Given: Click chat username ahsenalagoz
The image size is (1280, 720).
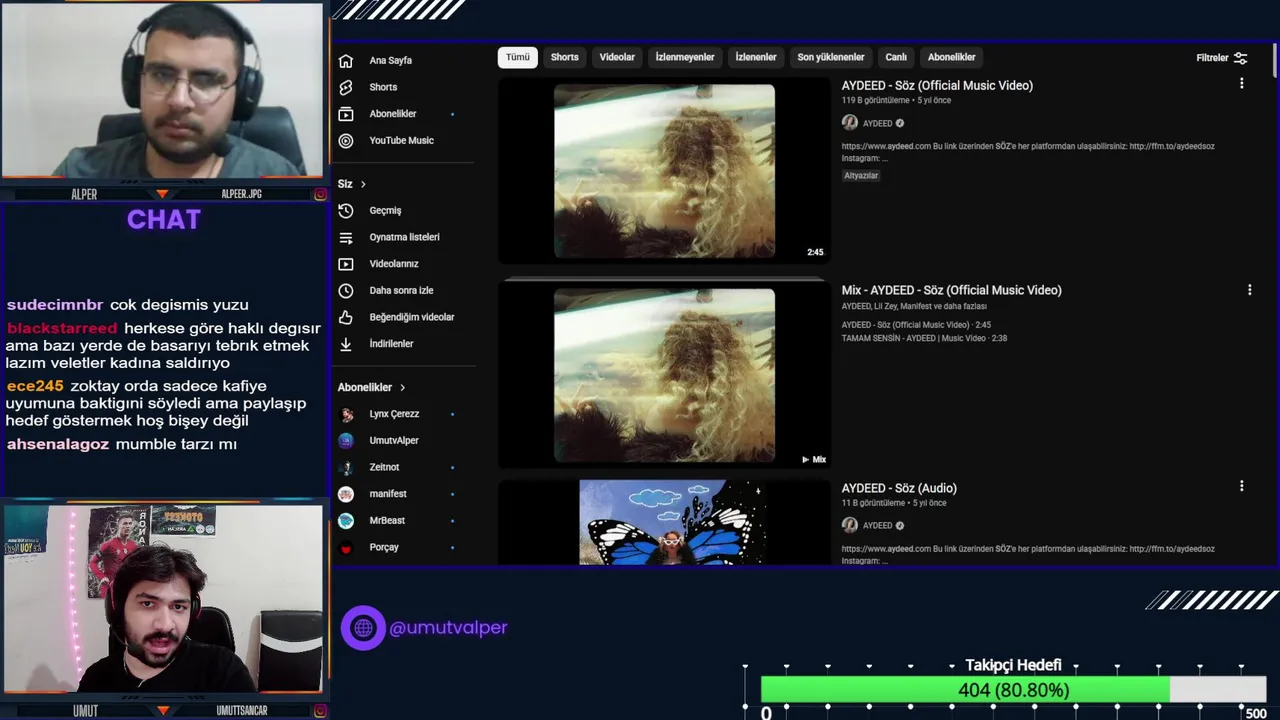Looking at the screenshot, I should [58, 444].
